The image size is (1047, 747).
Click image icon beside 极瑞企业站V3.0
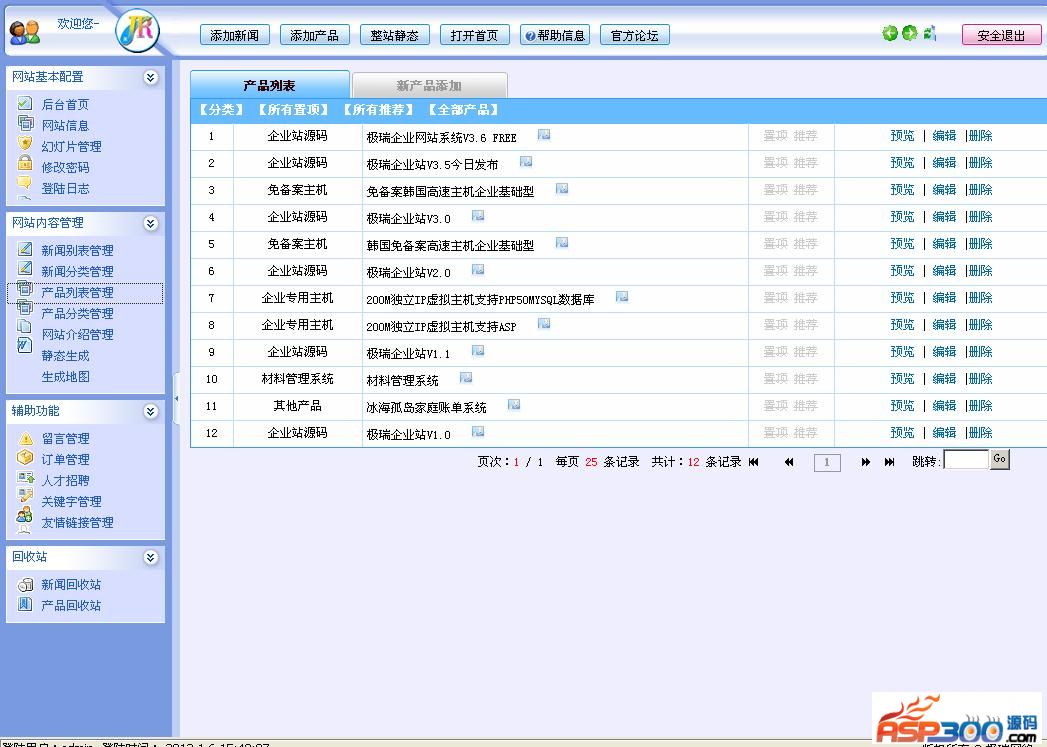point(478,216)
